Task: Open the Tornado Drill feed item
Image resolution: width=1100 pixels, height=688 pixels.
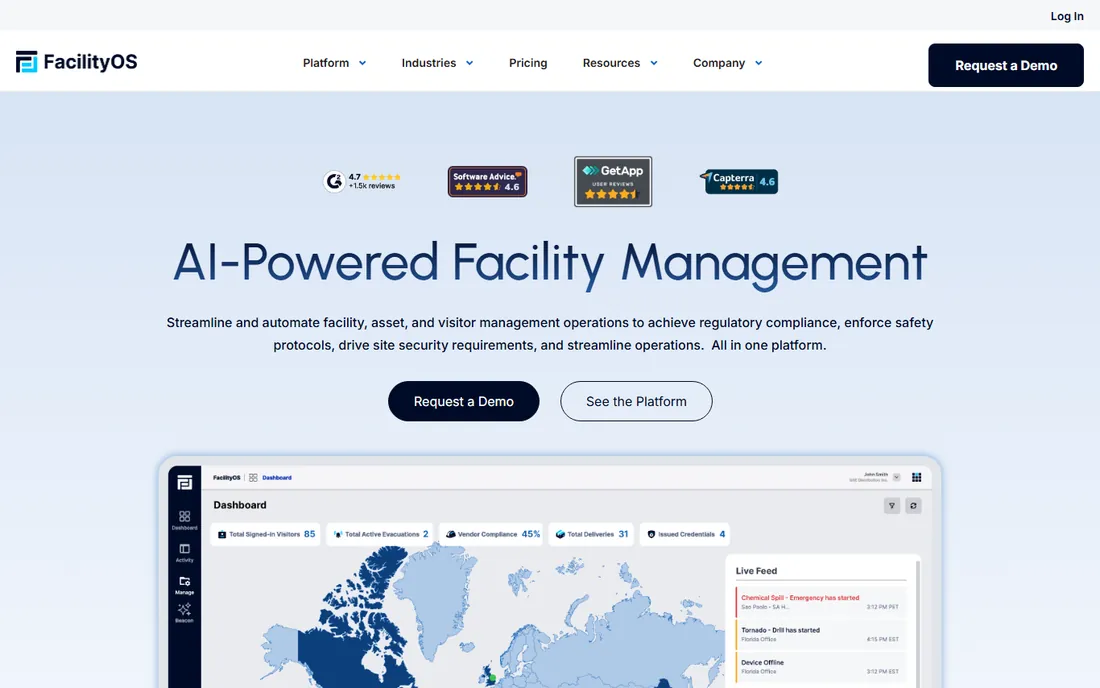Action: 820,634
